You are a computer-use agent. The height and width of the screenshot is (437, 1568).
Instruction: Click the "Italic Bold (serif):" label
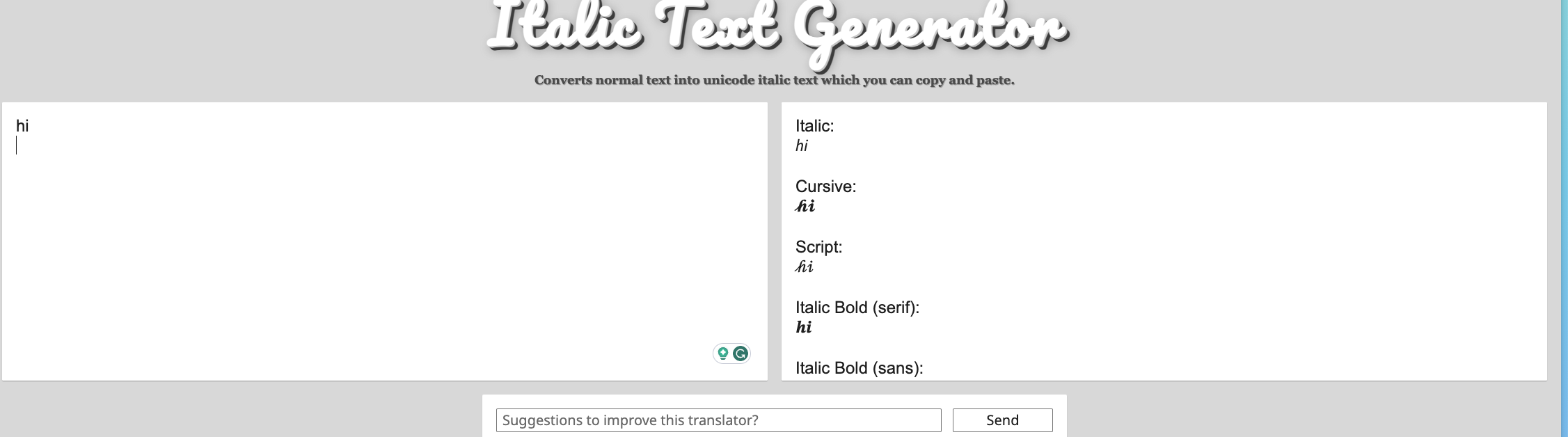click(x=857, y=308)
